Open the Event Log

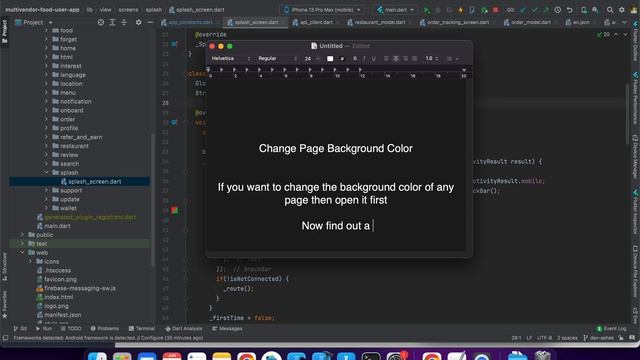(x=611, y=329)
